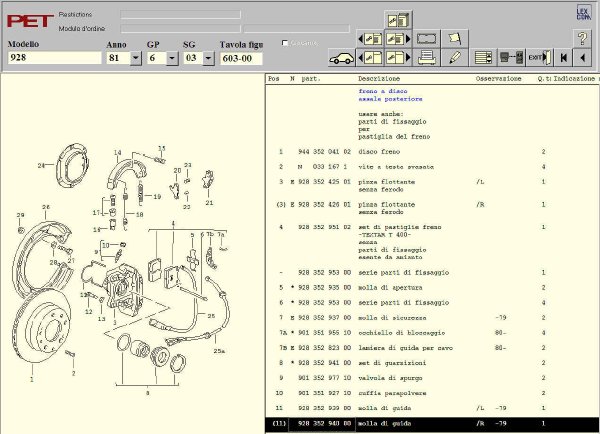Click the 'freno a disco' heading link
Image resolution: width=600 pixels, height=434 pixels.
coord(383,91)
